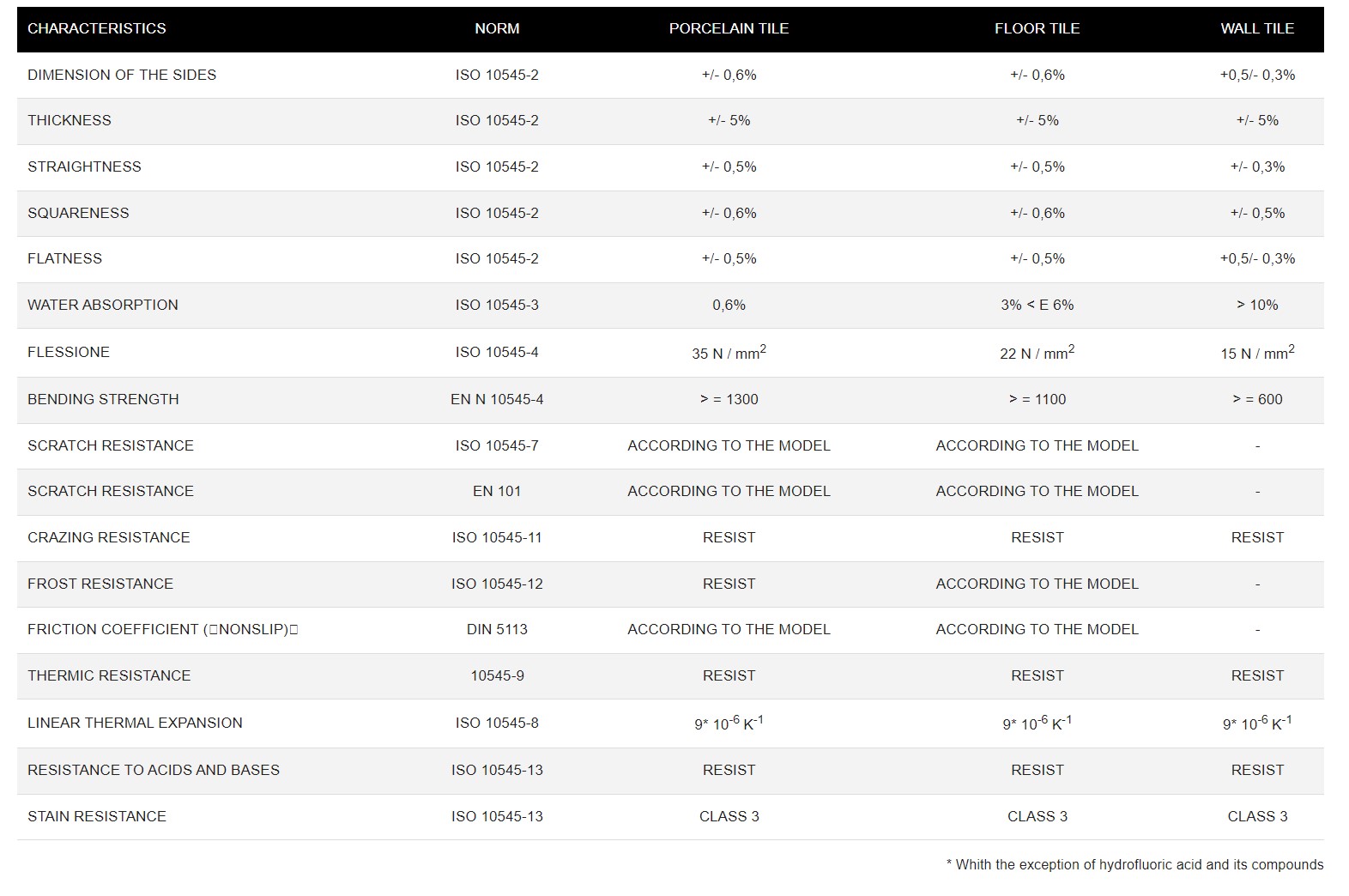Image resolution: width=1349 pixels, height=896 pixels.
Task: Click the CHARACTERISTICS column header
Action: pos(97,28)
